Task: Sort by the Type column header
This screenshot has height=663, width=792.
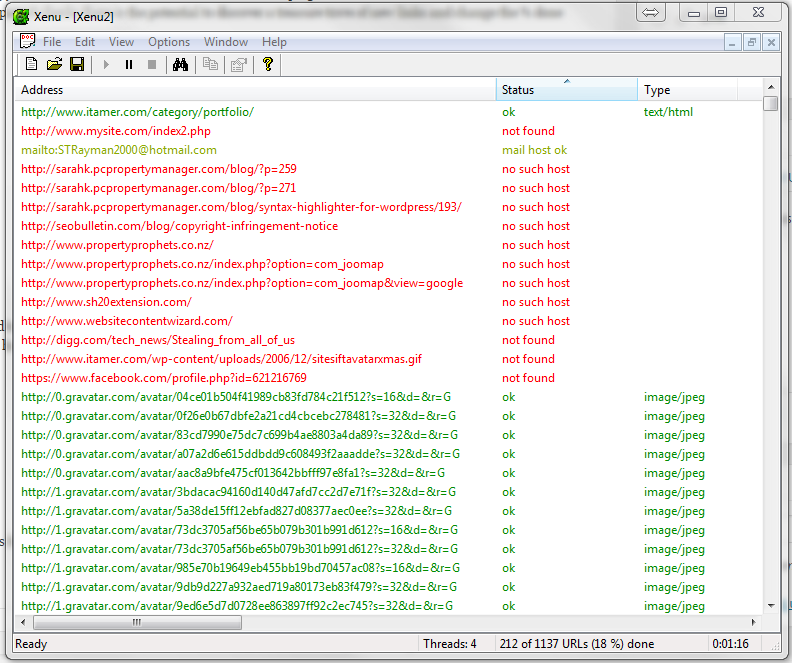Action: [x=687, y=89]
